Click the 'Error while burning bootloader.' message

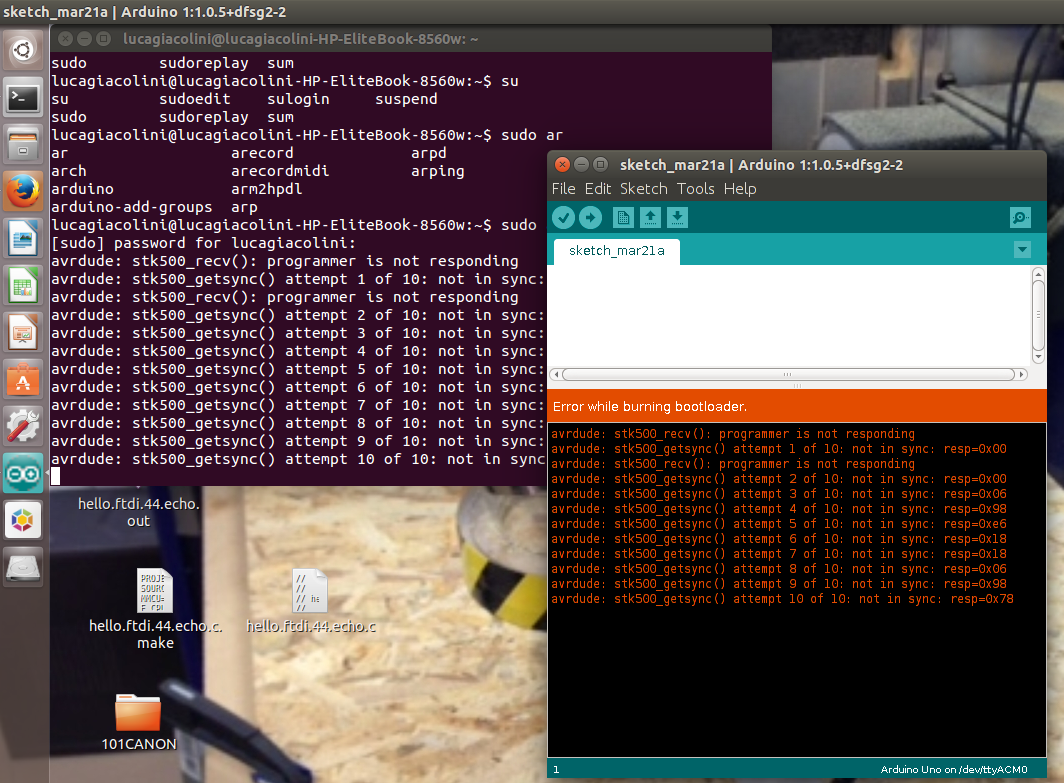[x=649, y=406]
